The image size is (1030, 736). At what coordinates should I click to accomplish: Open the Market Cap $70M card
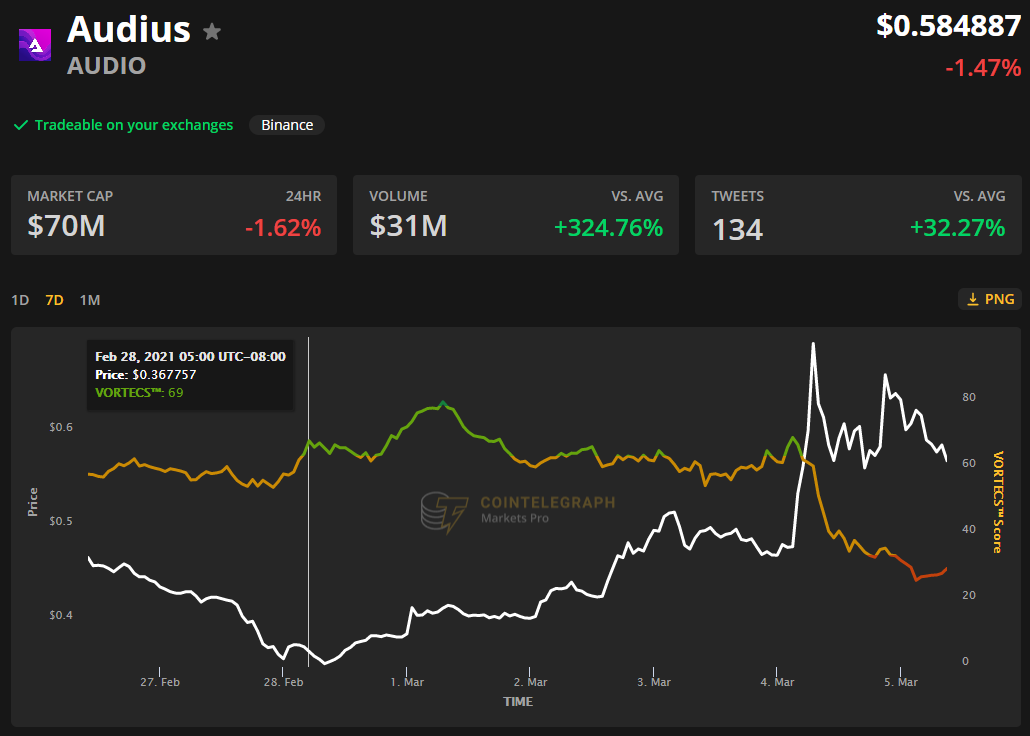coord(174,215)
